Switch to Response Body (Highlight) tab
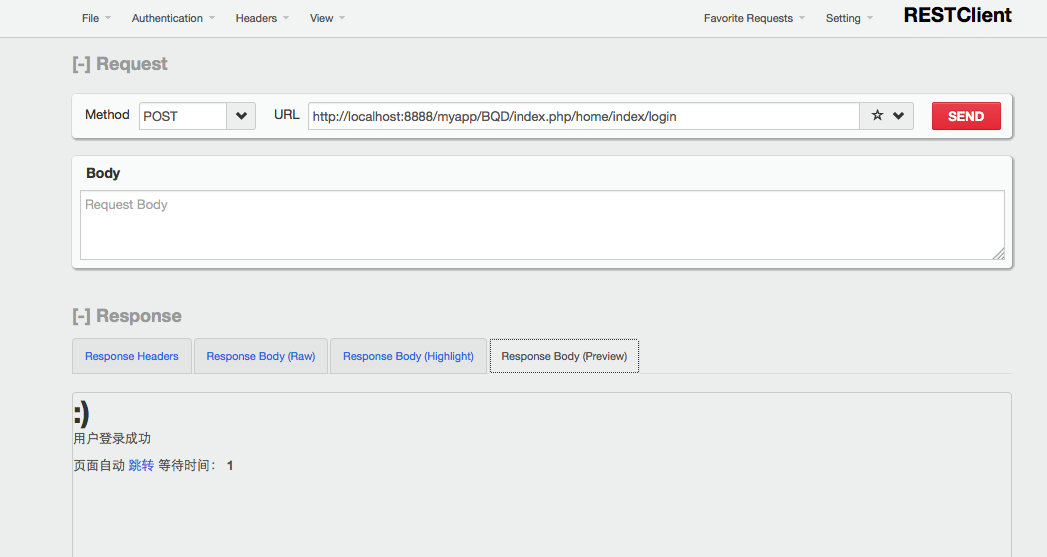This screenshot has height=557, width=1047. (x=408, y=356)
